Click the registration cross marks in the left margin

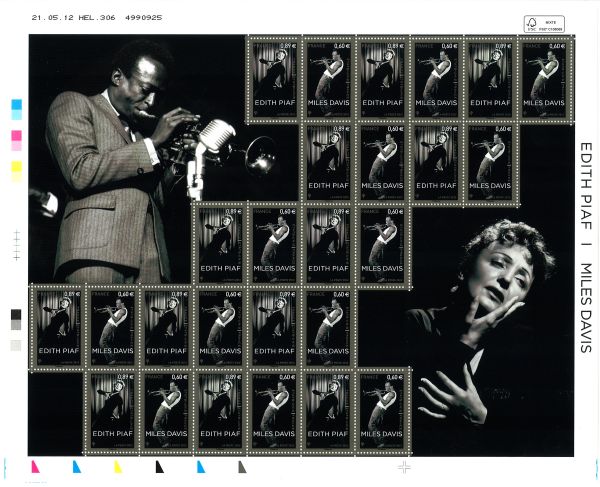pos(16,245)
